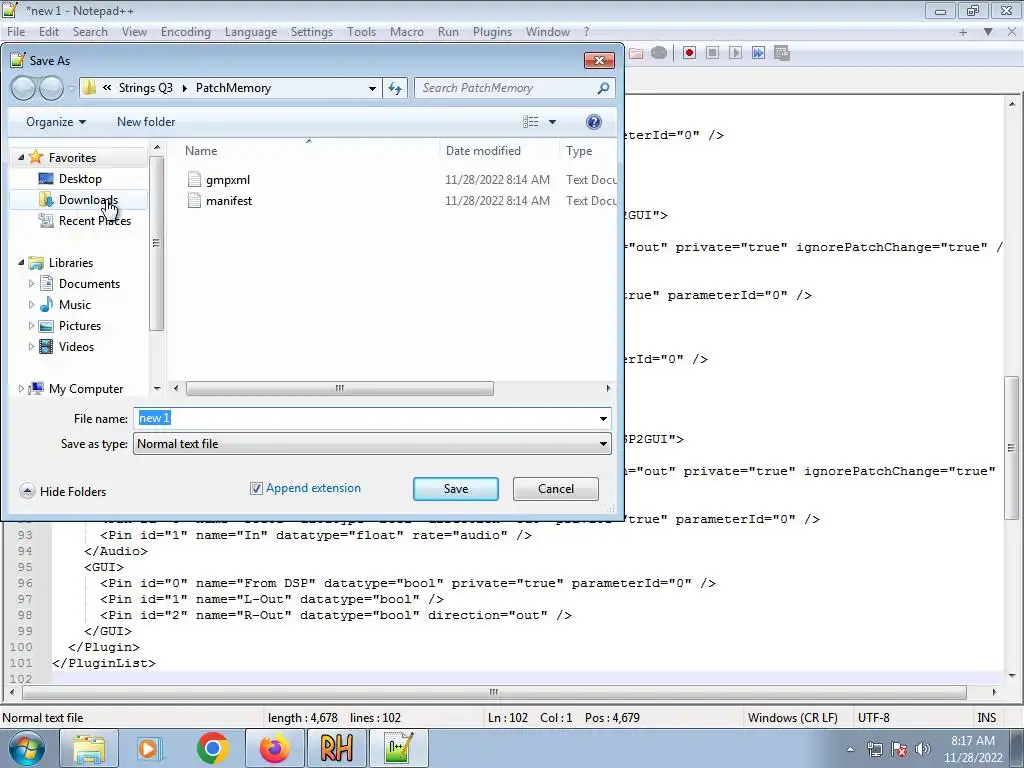The width and height of the screenshot is (1024, 768).
Task: Open the Language menu
Action: [251, 32]
